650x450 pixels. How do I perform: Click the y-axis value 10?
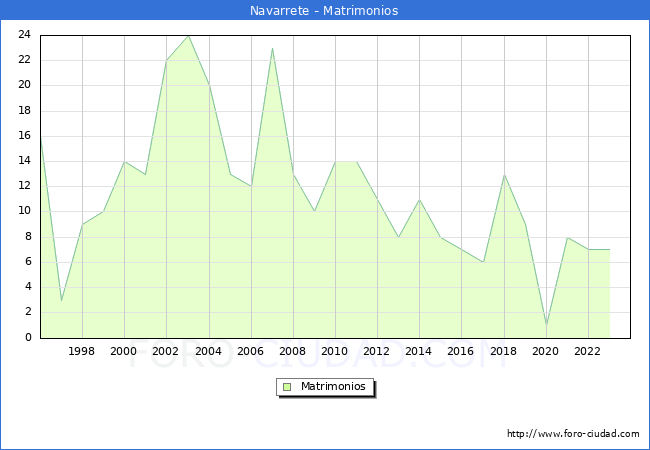(24, 211)
